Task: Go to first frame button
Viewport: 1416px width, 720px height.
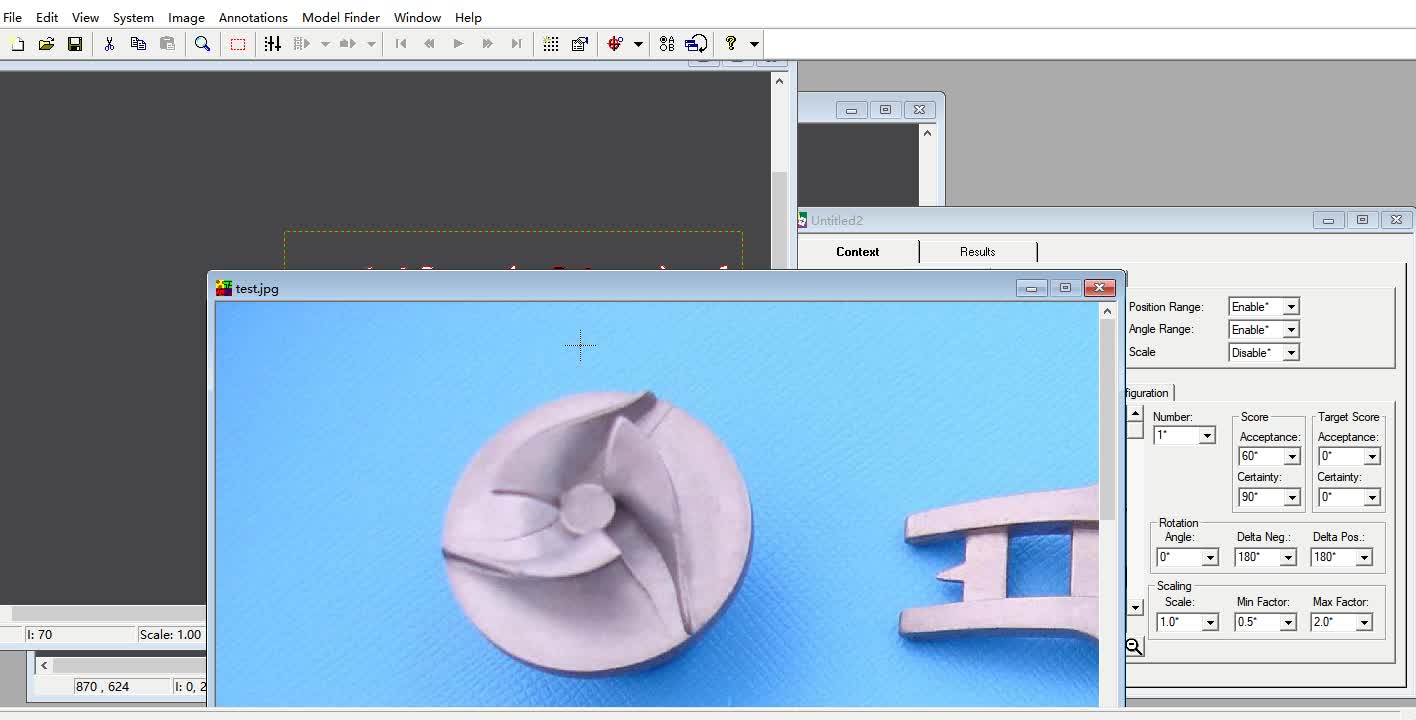Action: pos(401,44)
